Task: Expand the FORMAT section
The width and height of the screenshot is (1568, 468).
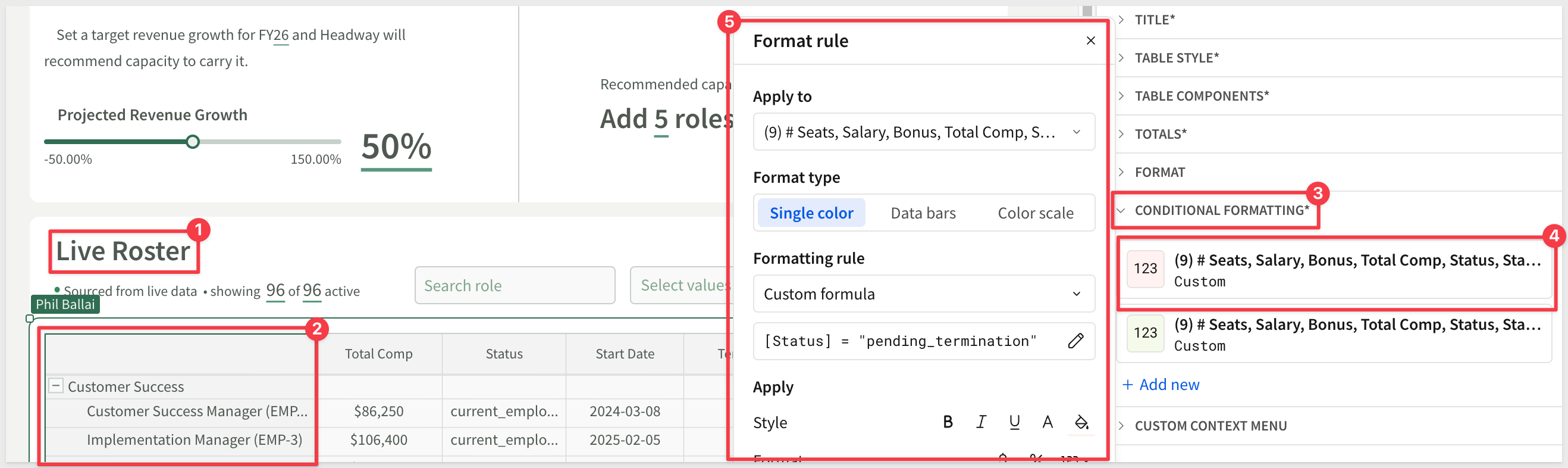Action: 1159,173
